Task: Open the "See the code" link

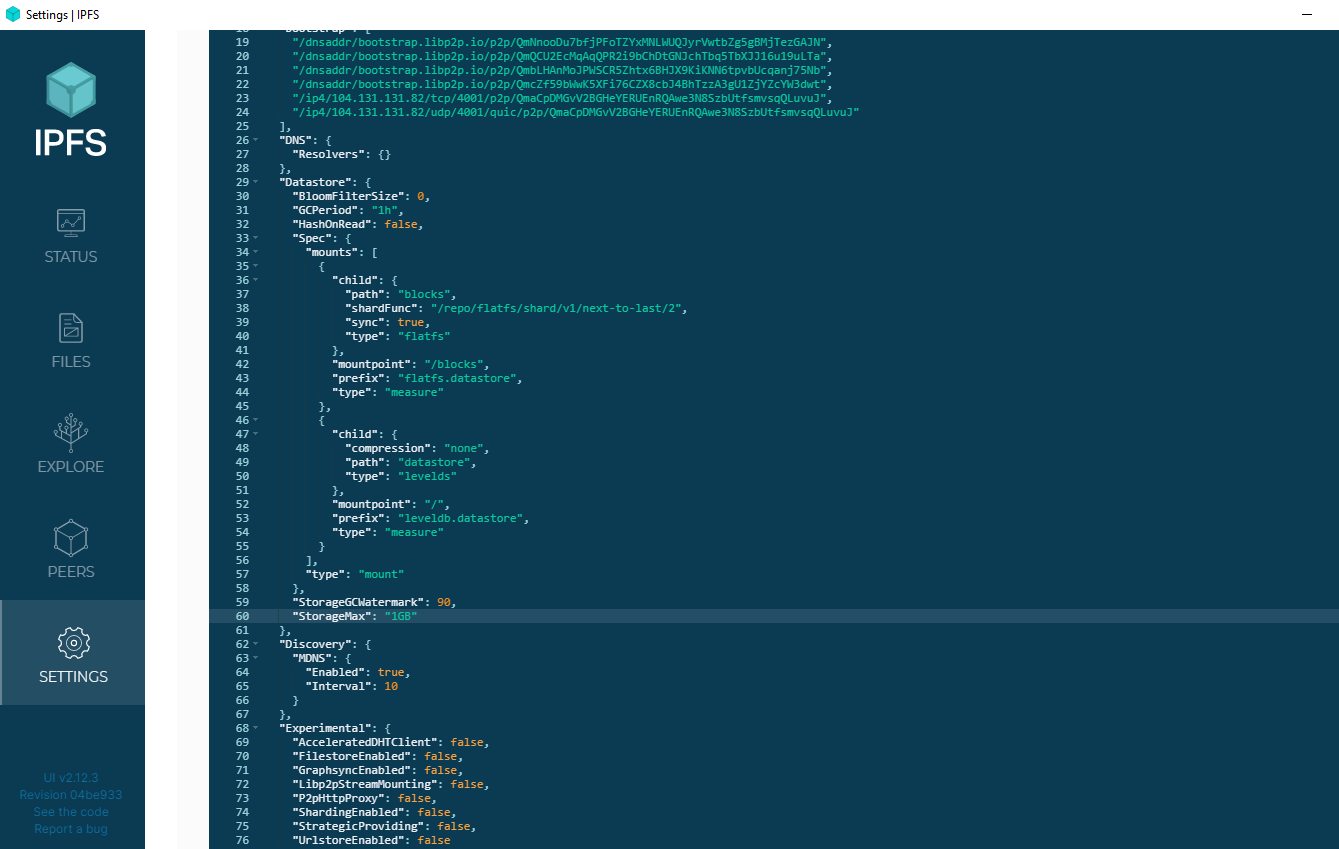Action: pos(71,812)
